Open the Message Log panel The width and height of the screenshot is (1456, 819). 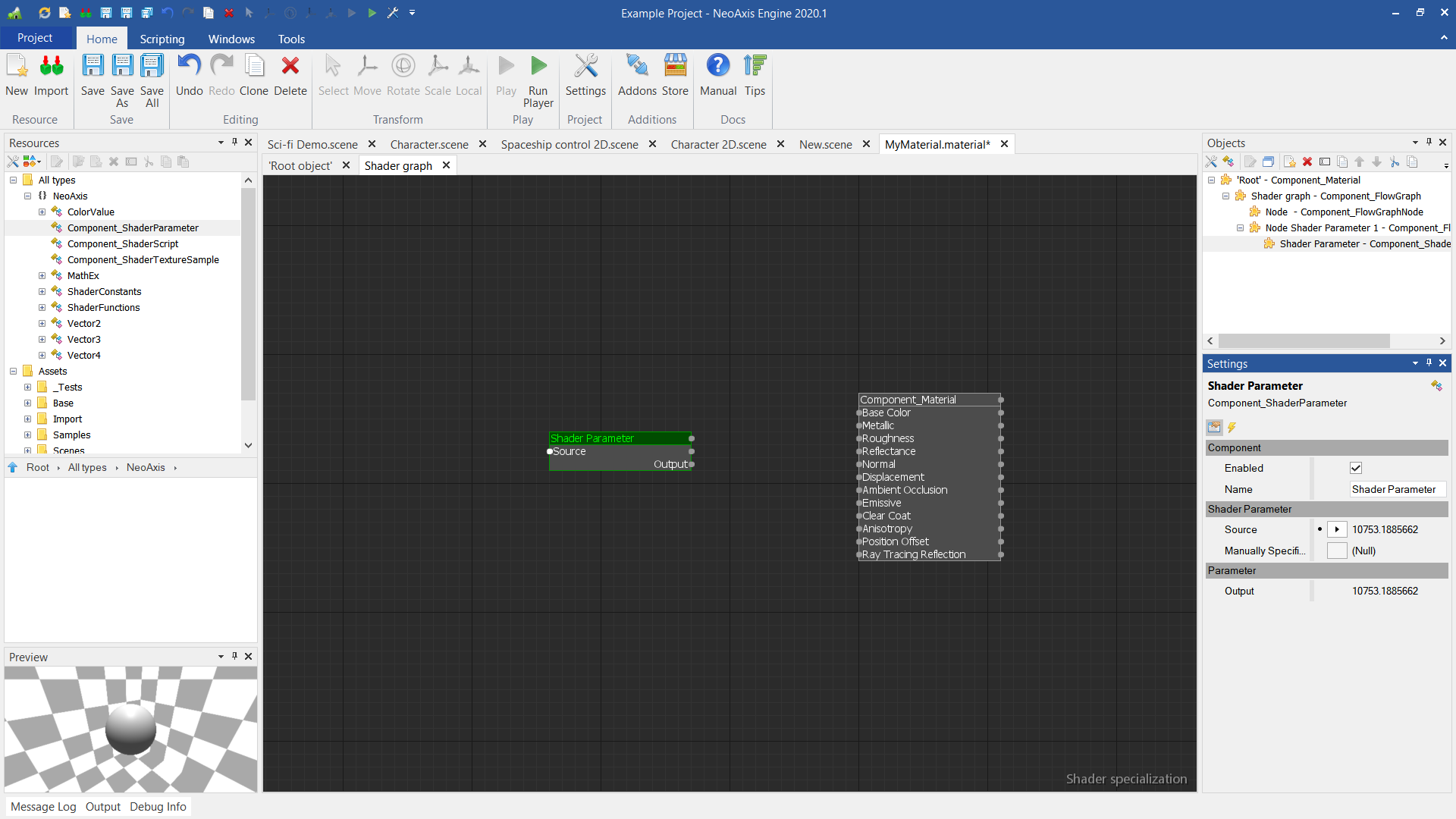[x=43, y=806]
